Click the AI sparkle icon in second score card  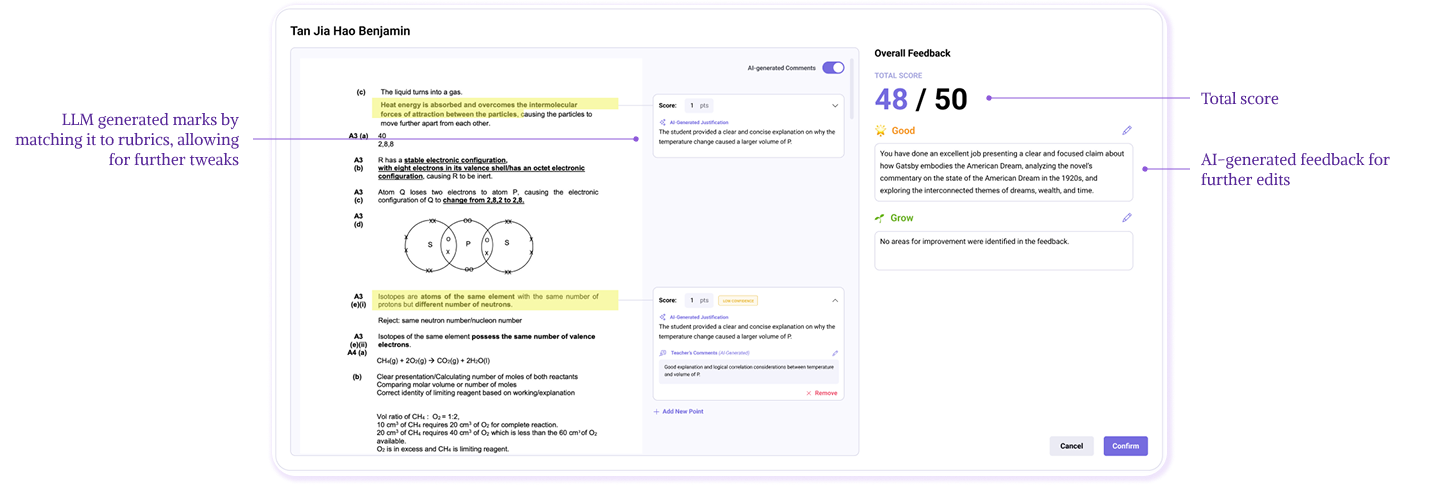click(663, 317)
